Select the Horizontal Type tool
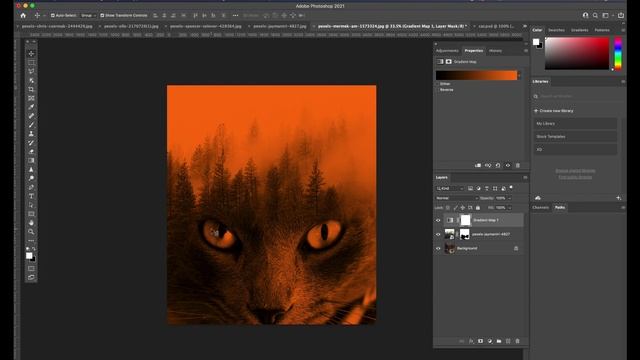The image size is (640, 360). coord(31,196)
